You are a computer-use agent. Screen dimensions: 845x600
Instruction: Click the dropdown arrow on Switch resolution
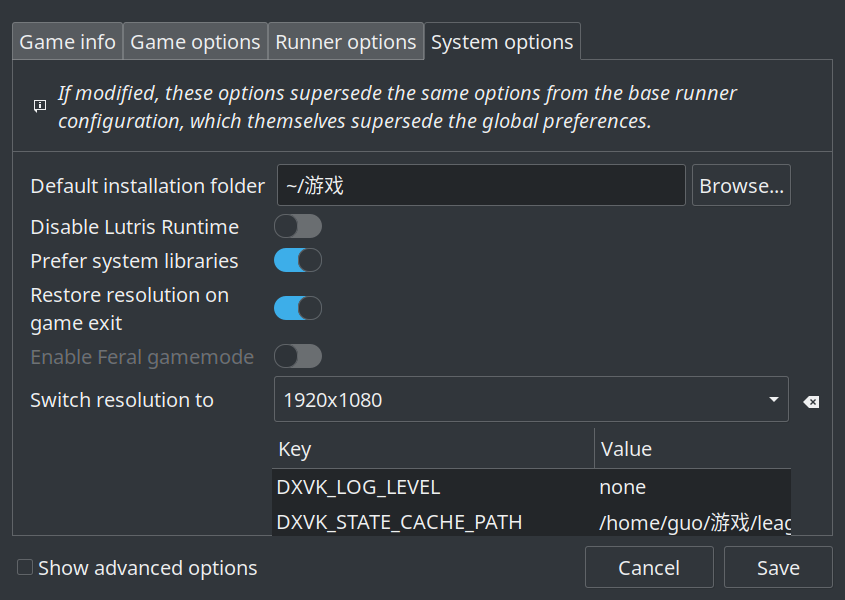(x=775, y=399)
